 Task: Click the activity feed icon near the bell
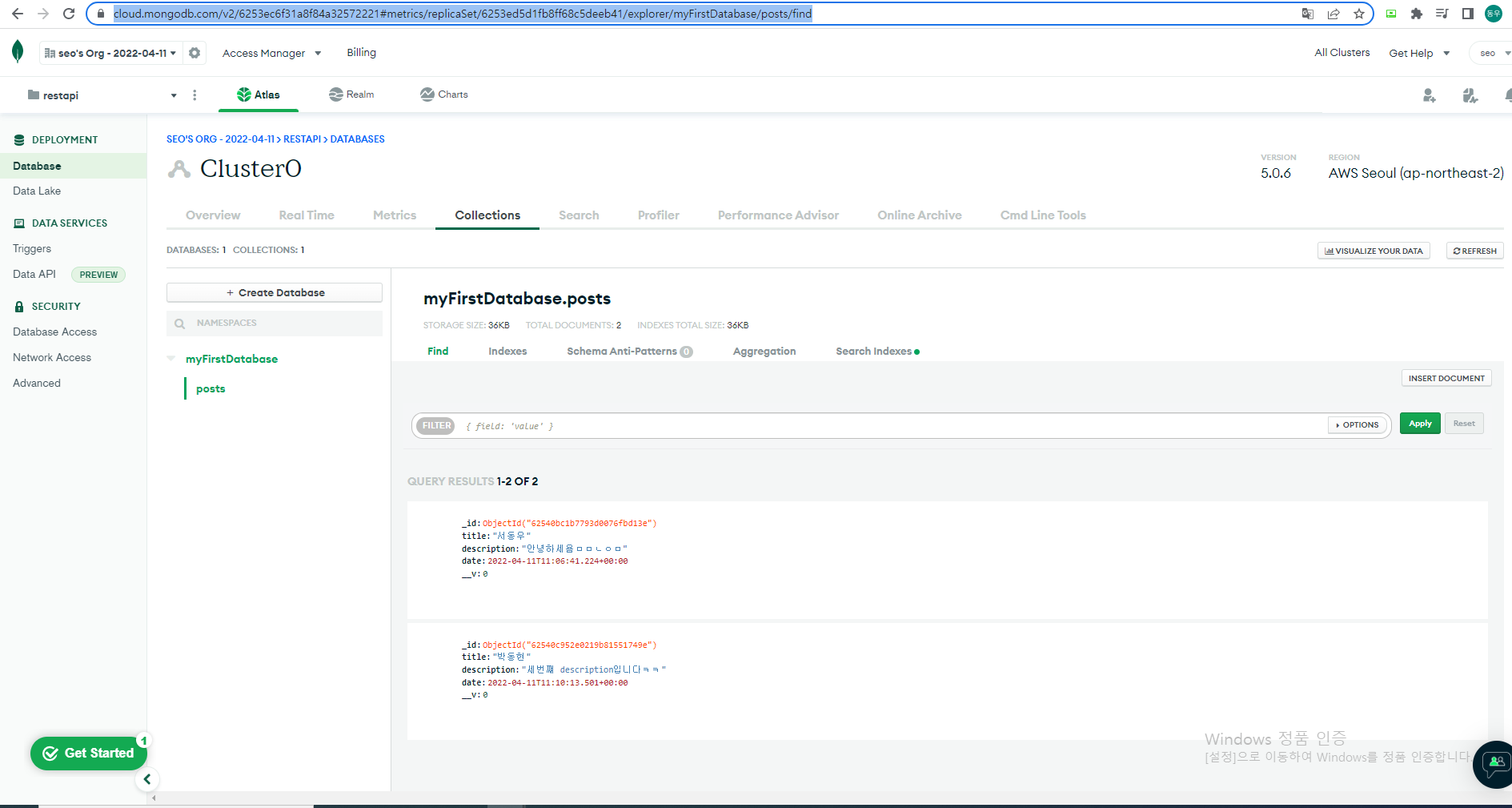(x=1470, y=95)
